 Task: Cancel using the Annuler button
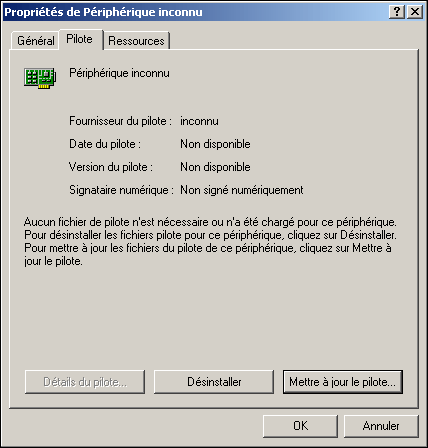[381, 426]
